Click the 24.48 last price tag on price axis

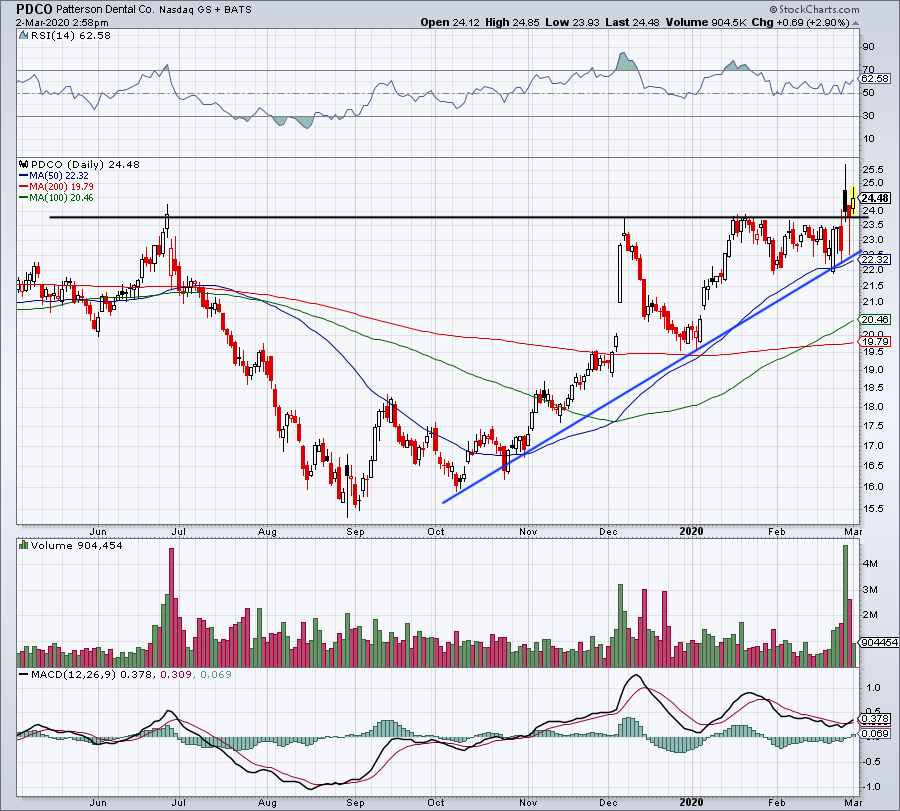point(875,198)
